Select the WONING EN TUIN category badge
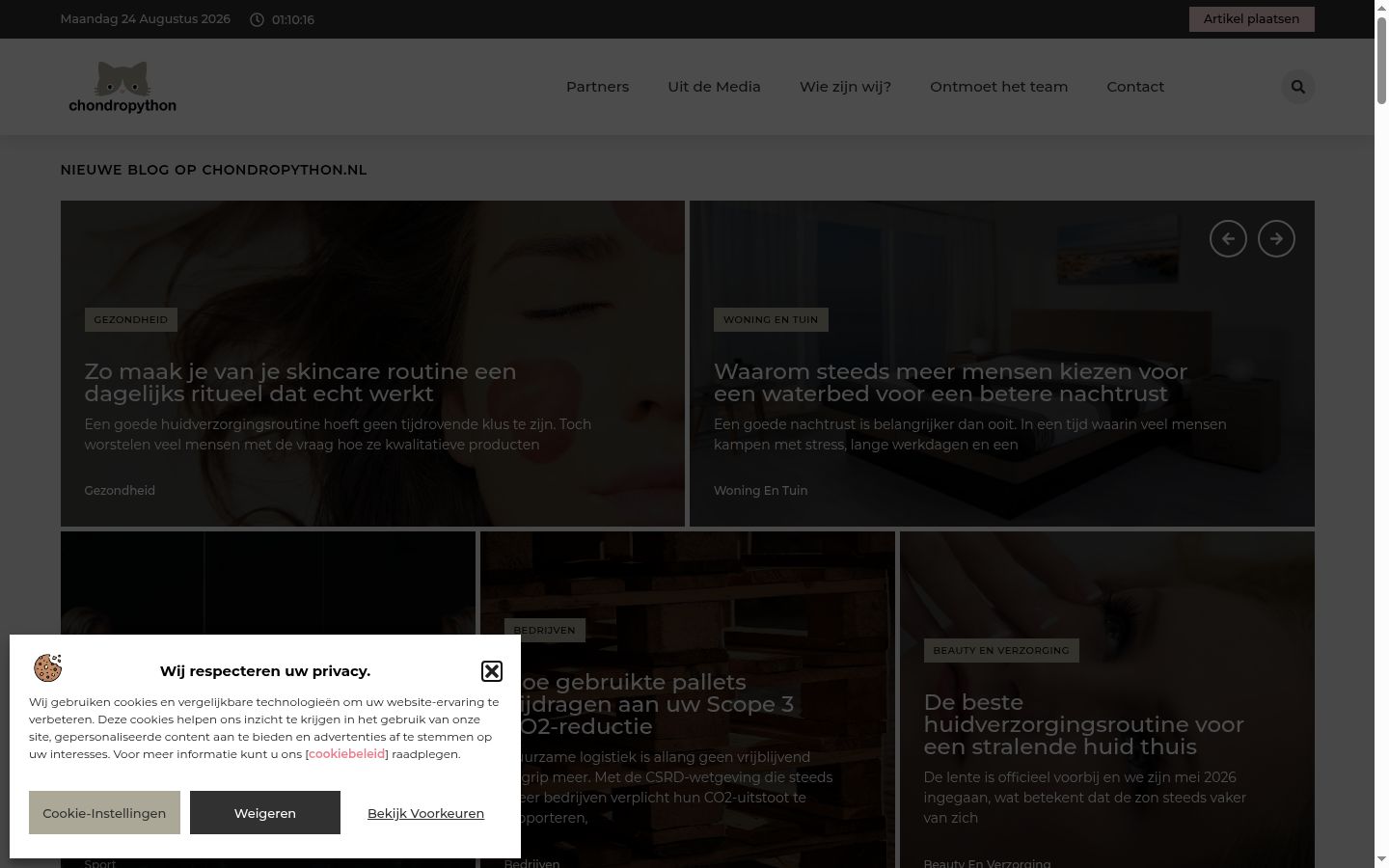The width and height of the screenshot is (1389, 868). [x=771, y=319]
